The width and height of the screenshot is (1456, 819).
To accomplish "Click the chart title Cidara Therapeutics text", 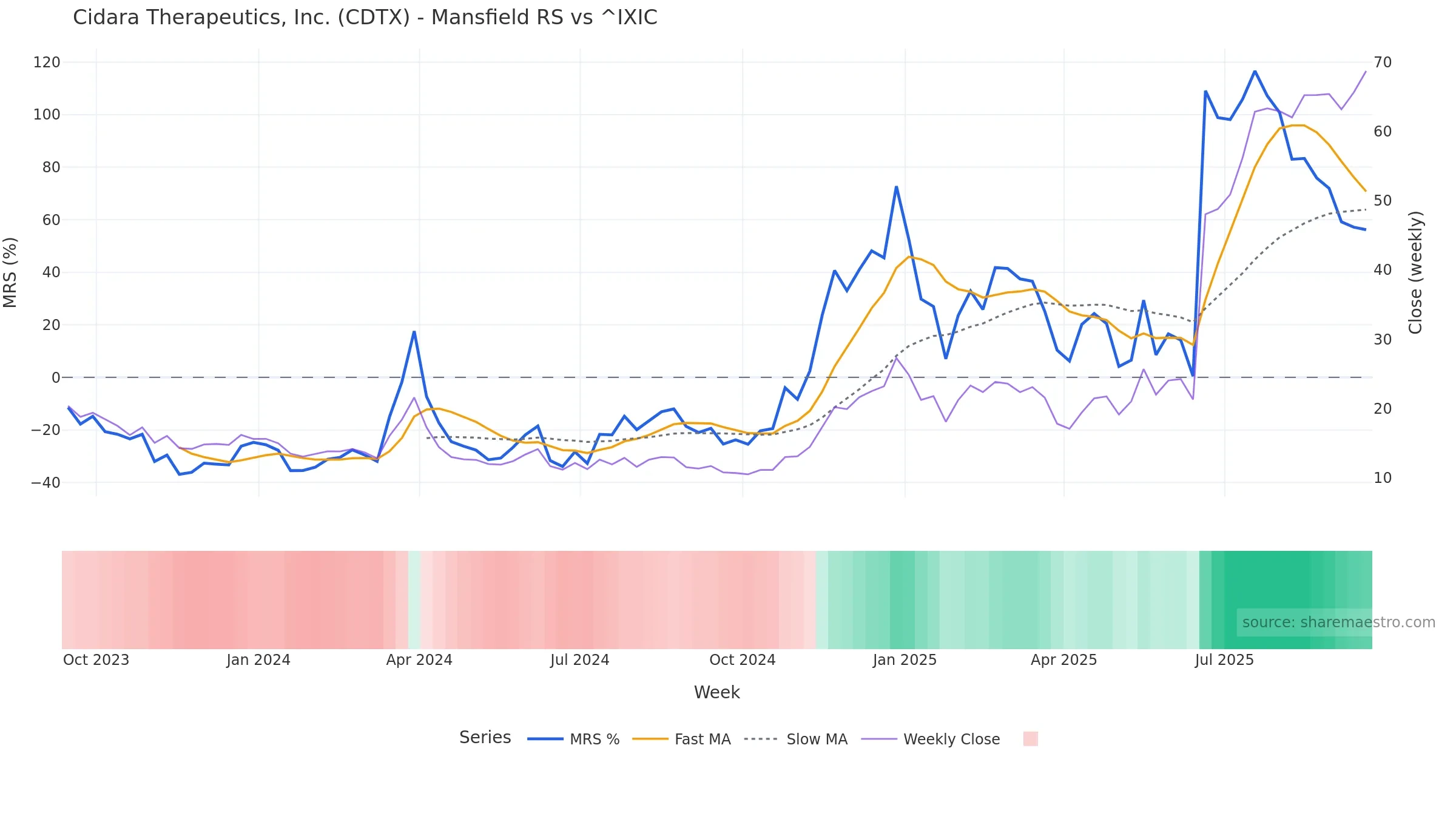I will pyautogui.click(x=365, y=17).
